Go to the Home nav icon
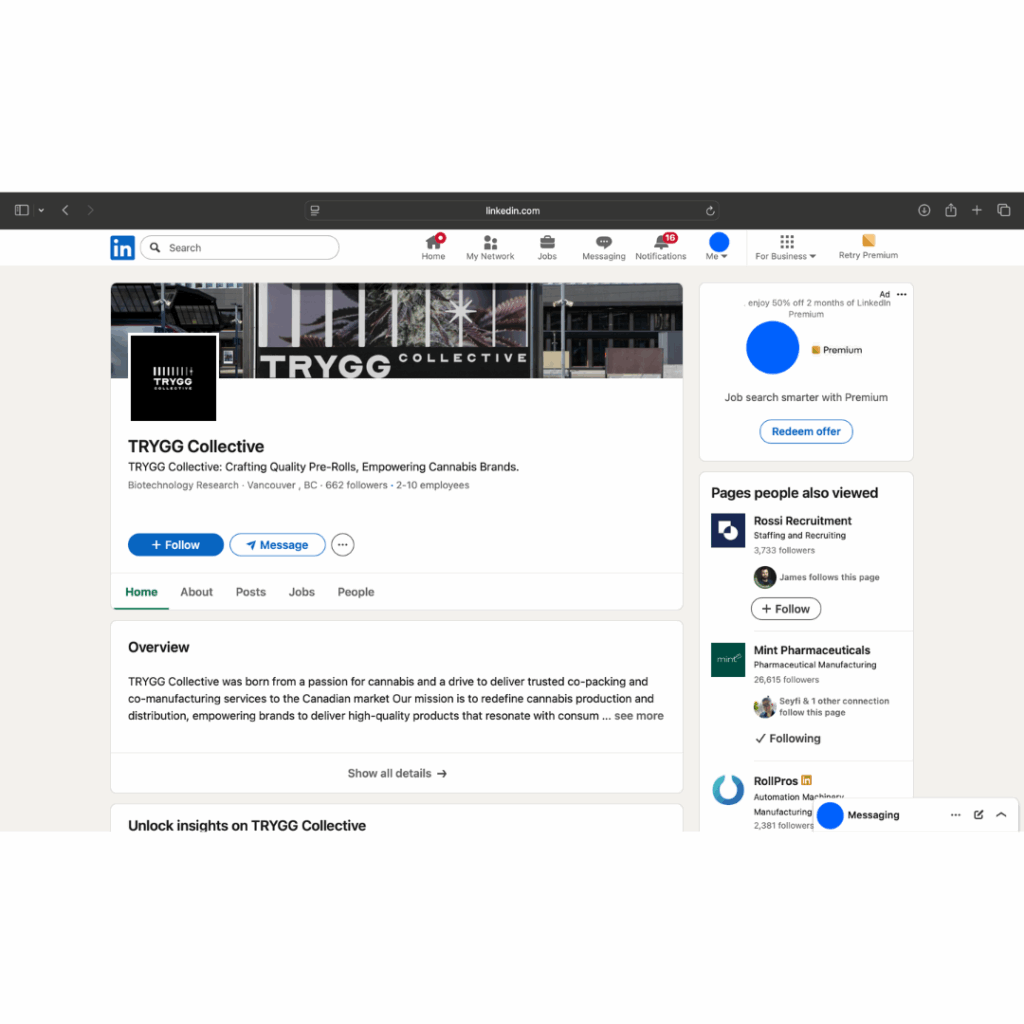 pos(433,248)
